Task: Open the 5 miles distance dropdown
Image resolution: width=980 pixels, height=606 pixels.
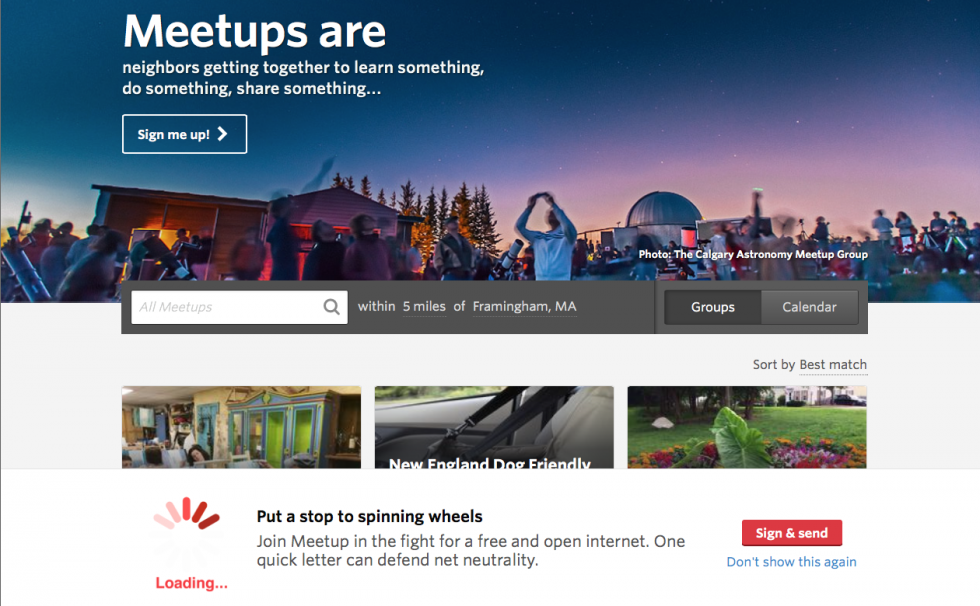Action: pyautogui.click(x=424, y=307)
